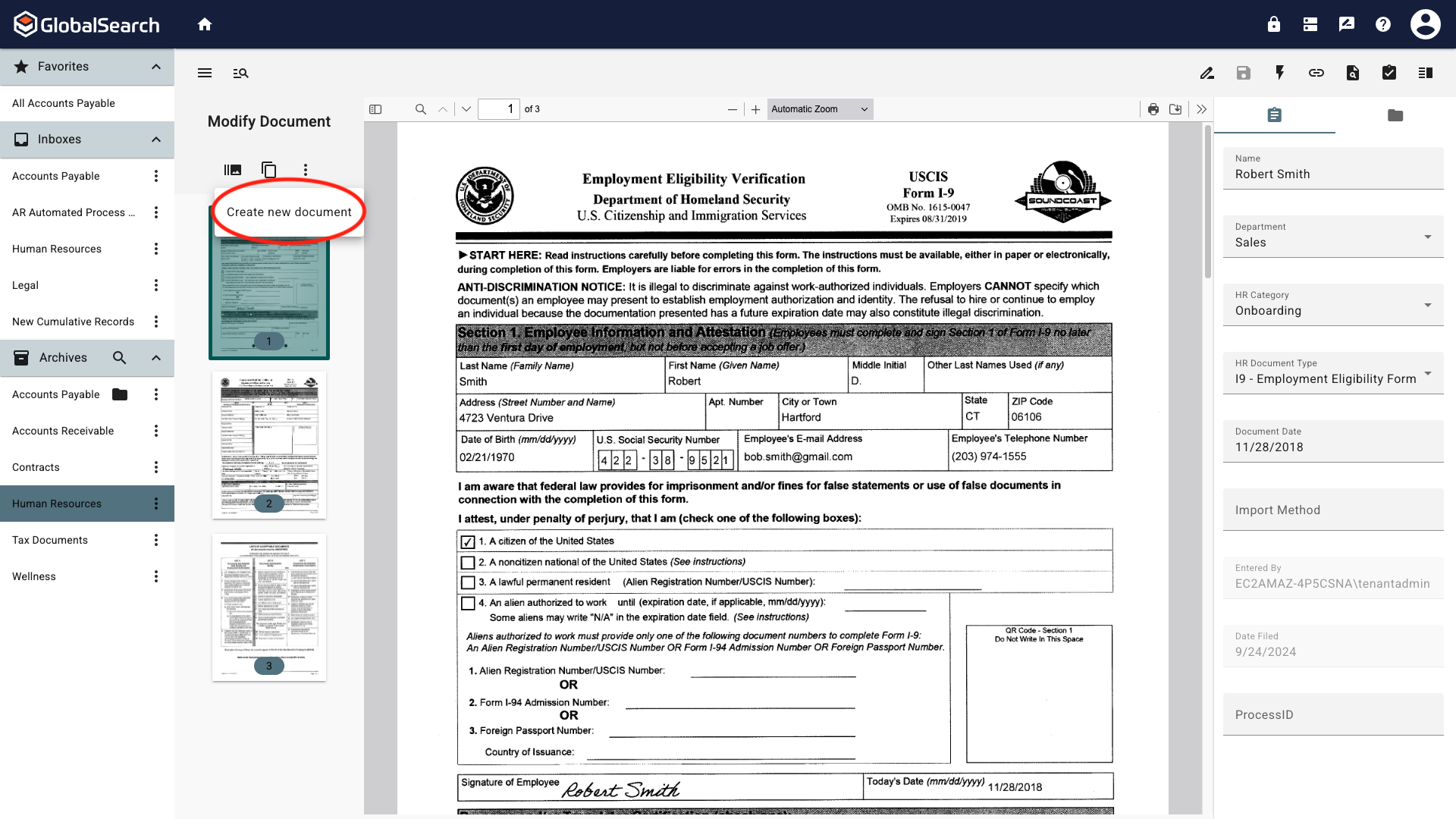Open inbox search with the search icon
1456x819 pixels.
click(x=241, y=73)
